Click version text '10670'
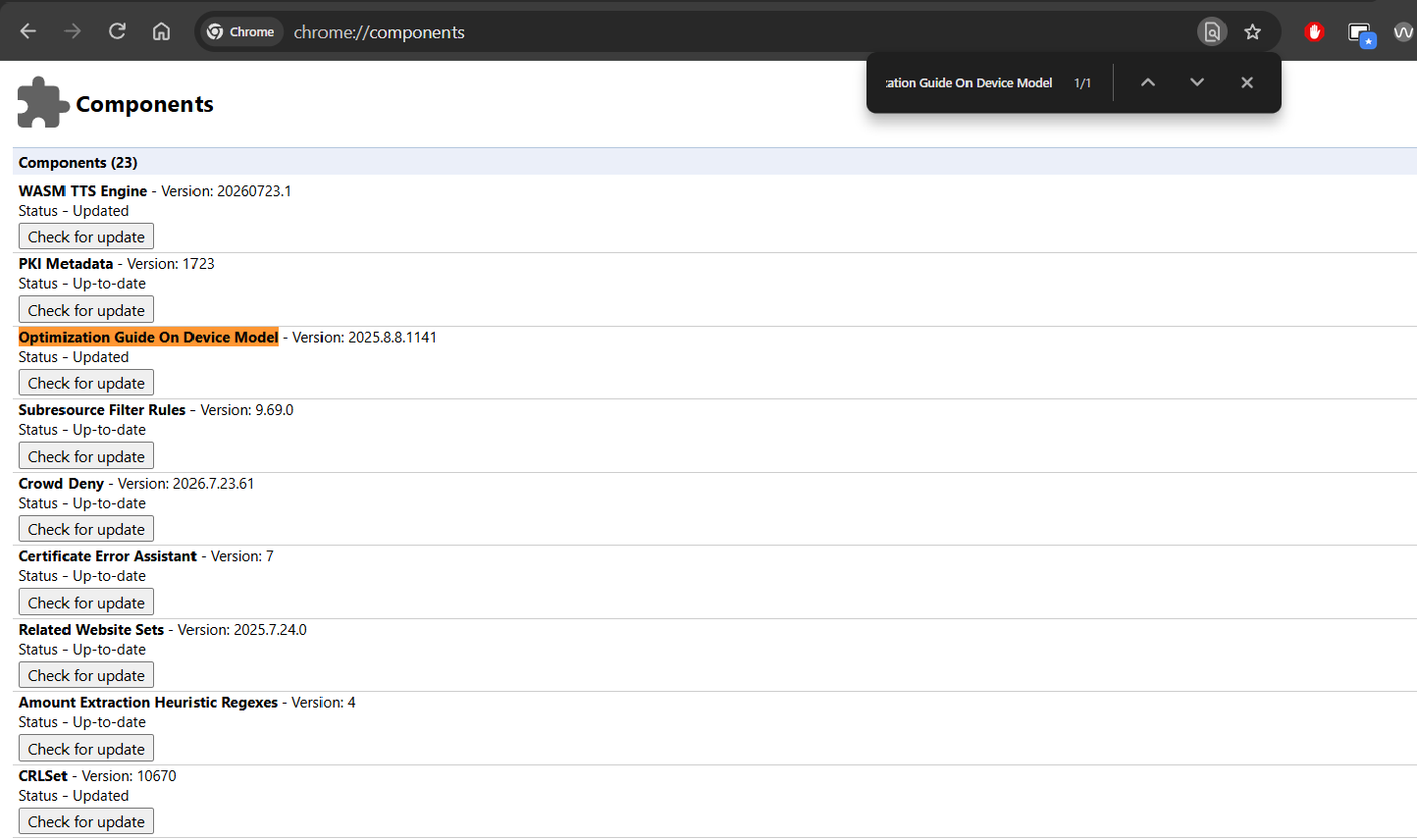Screen dimensions: 1417x840 coord(157,775)
